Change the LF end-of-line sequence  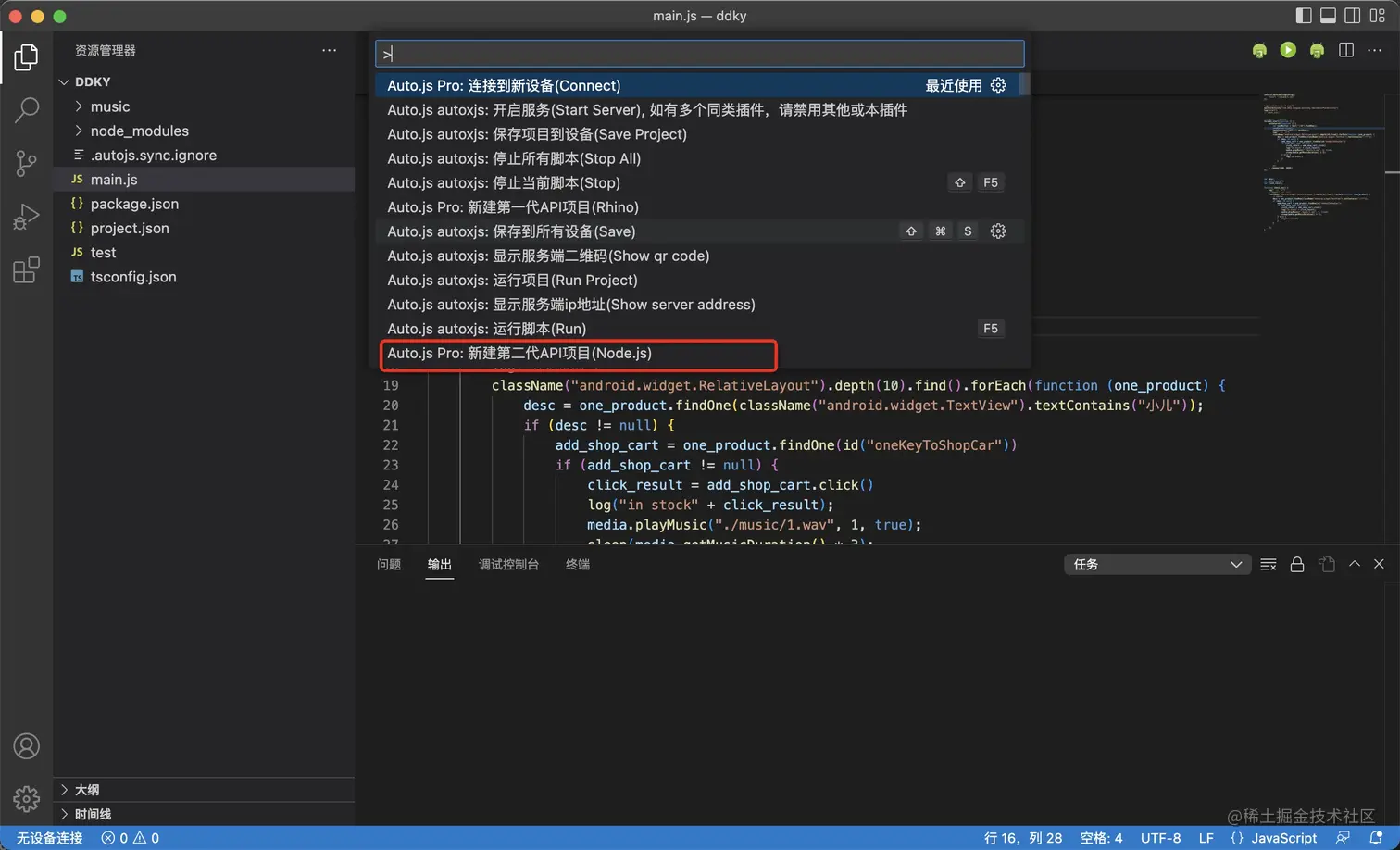(1206, 838)
